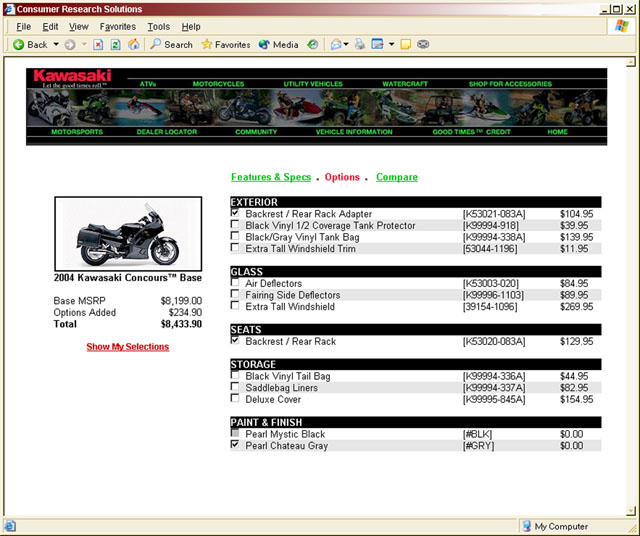This screenshot has height=536, width=640.
Task: Open the Favorites star button
Action: [x=226, y=44]
